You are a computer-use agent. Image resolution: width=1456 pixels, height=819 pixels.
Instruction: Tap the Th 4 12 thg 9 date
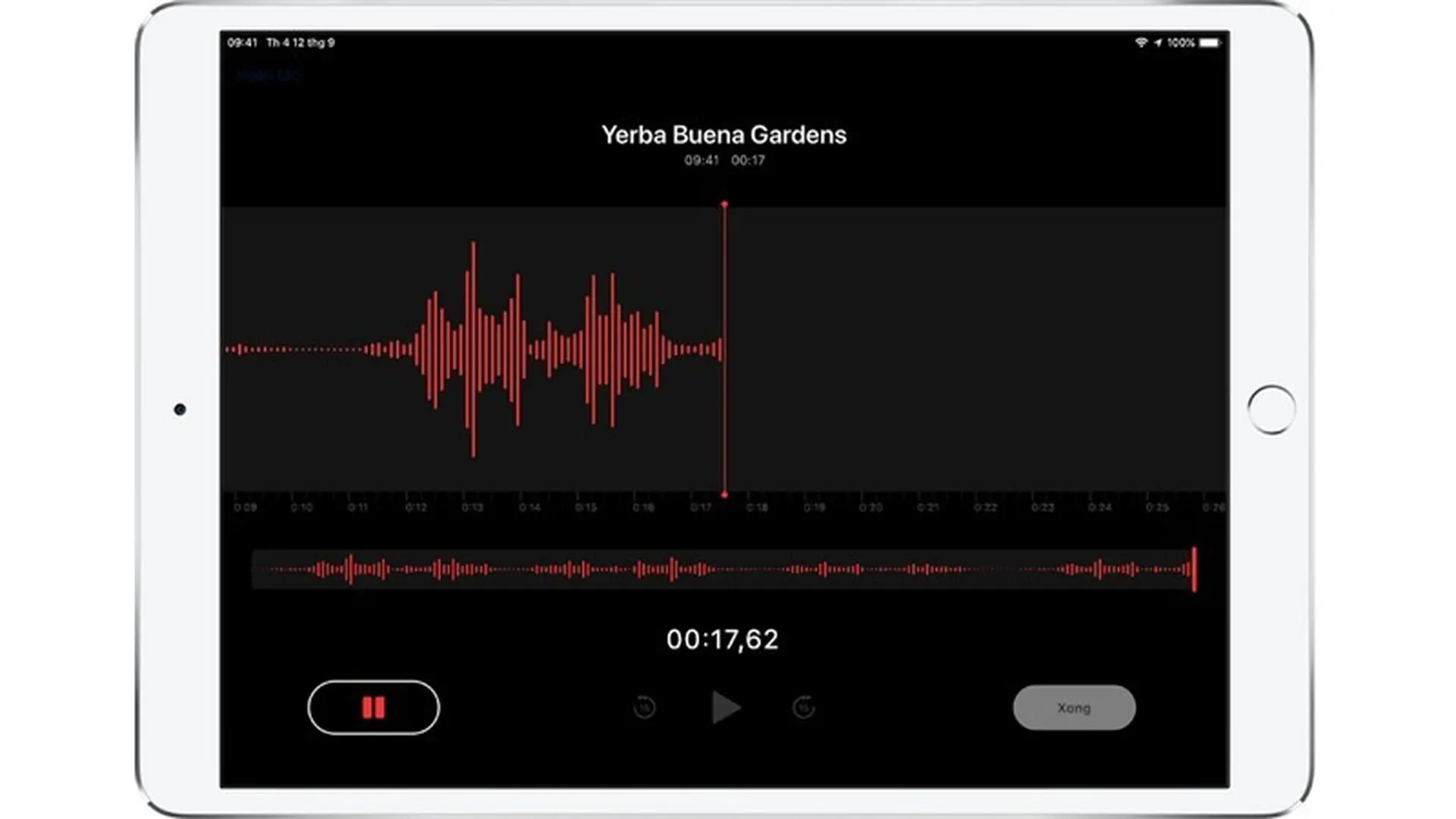tap(300, 42)
